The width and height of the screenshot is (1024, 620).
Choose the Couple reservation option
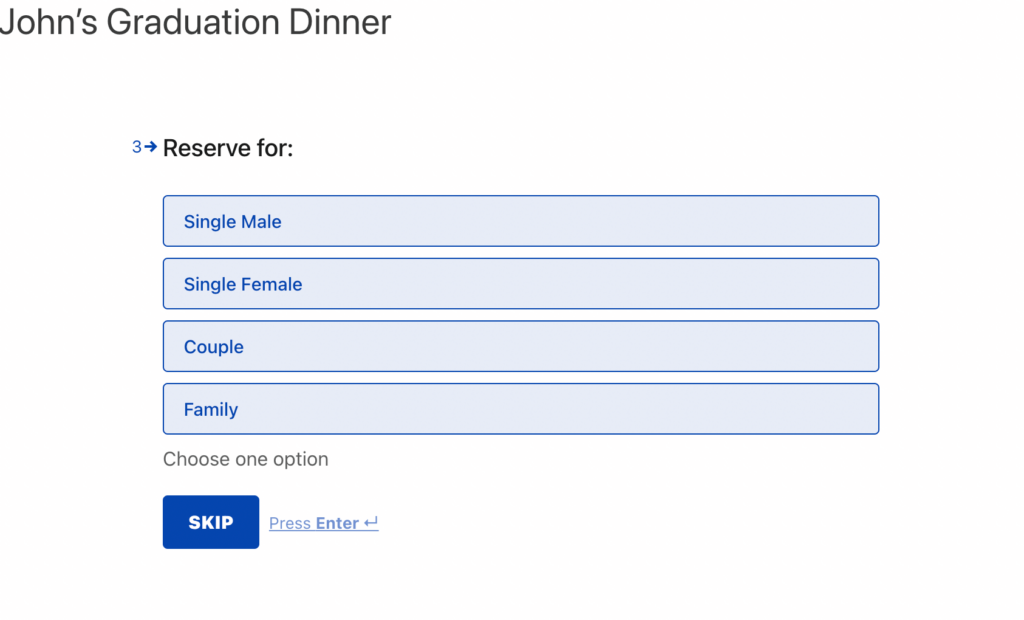point(520,346)
